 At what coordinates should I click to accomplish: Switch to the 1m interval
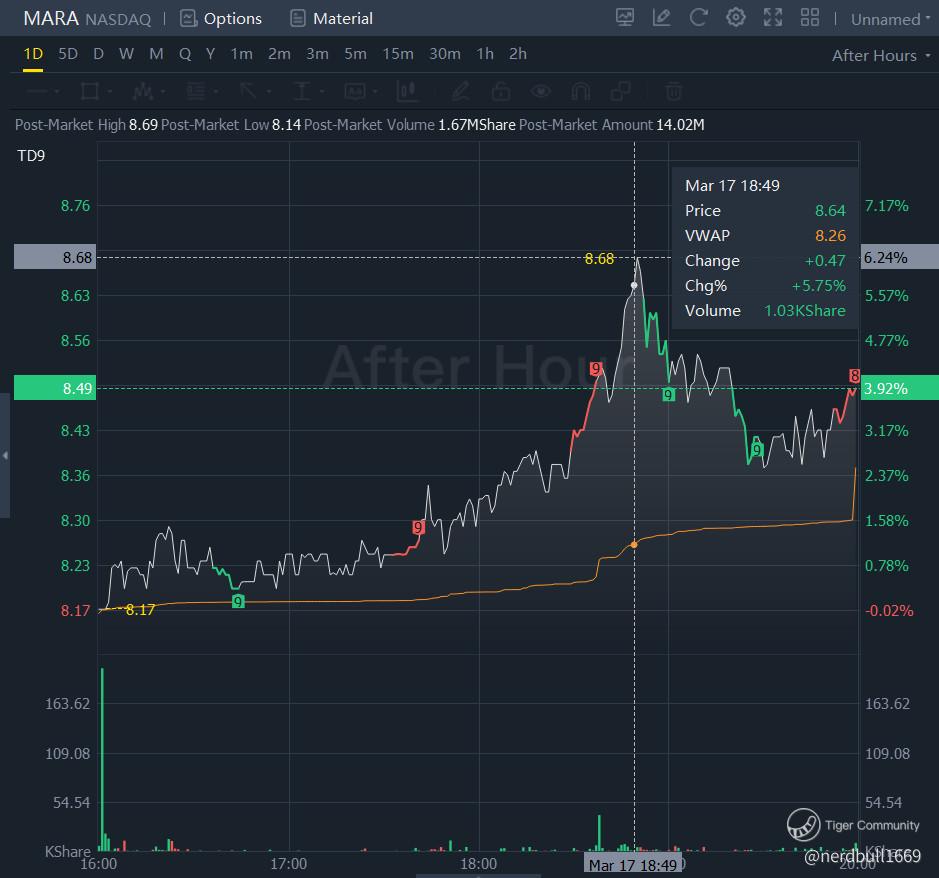tap(241, 54)
